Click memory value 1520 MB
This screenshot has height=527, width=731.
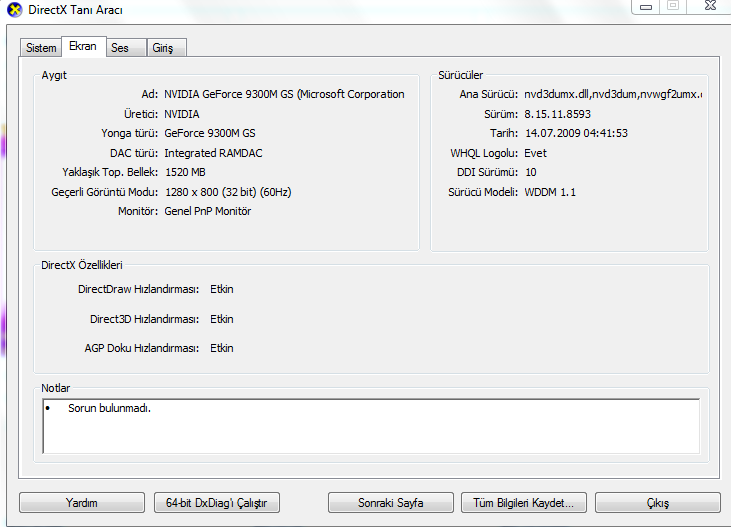[185, 173]
